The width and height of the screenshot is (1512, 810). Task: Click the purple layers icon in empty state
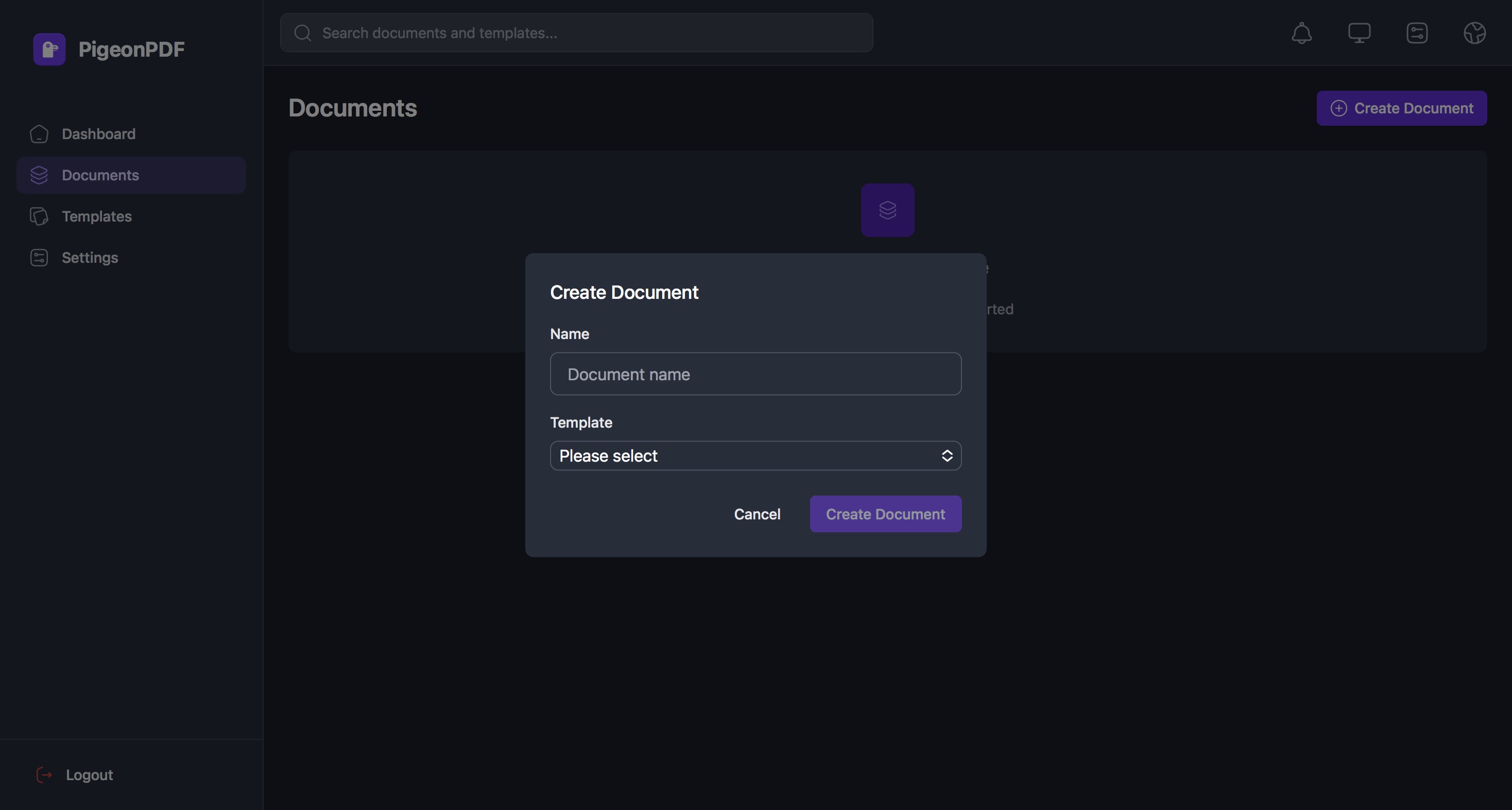click(887, 210)
